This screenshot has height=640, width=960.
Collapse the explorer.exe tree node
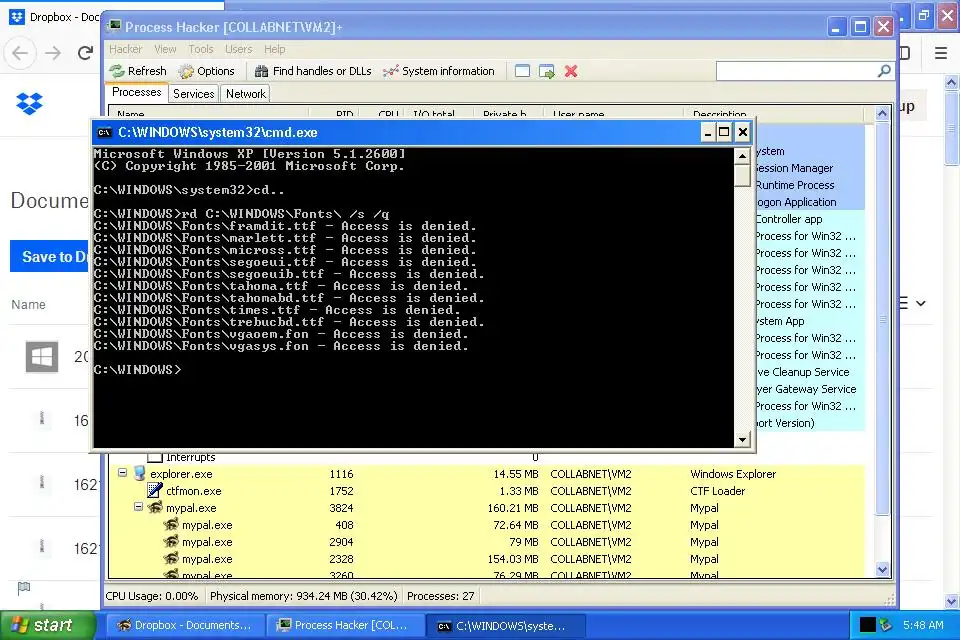click(x=122, y=473)
